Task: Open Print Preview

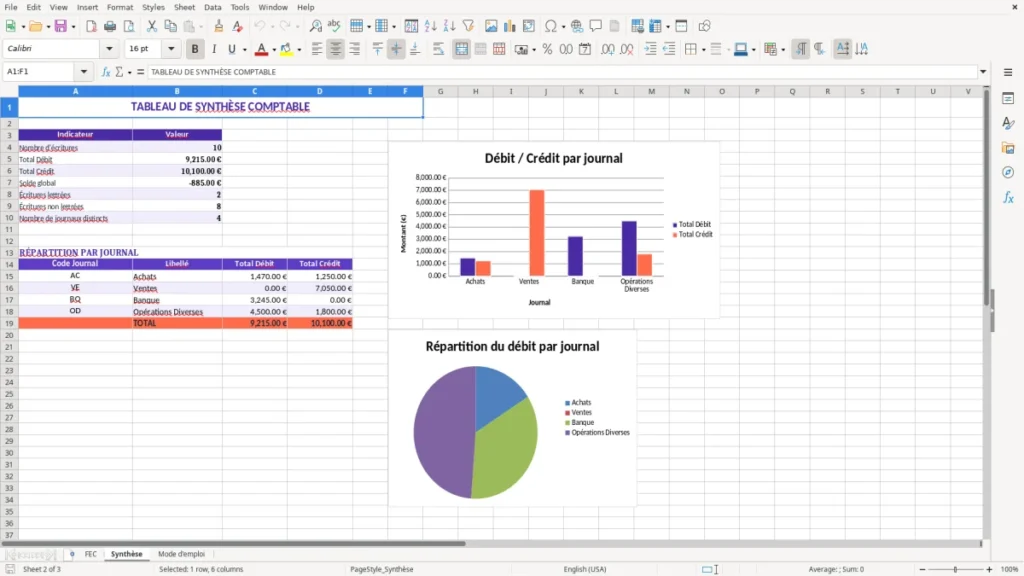Action: (129, 26)
